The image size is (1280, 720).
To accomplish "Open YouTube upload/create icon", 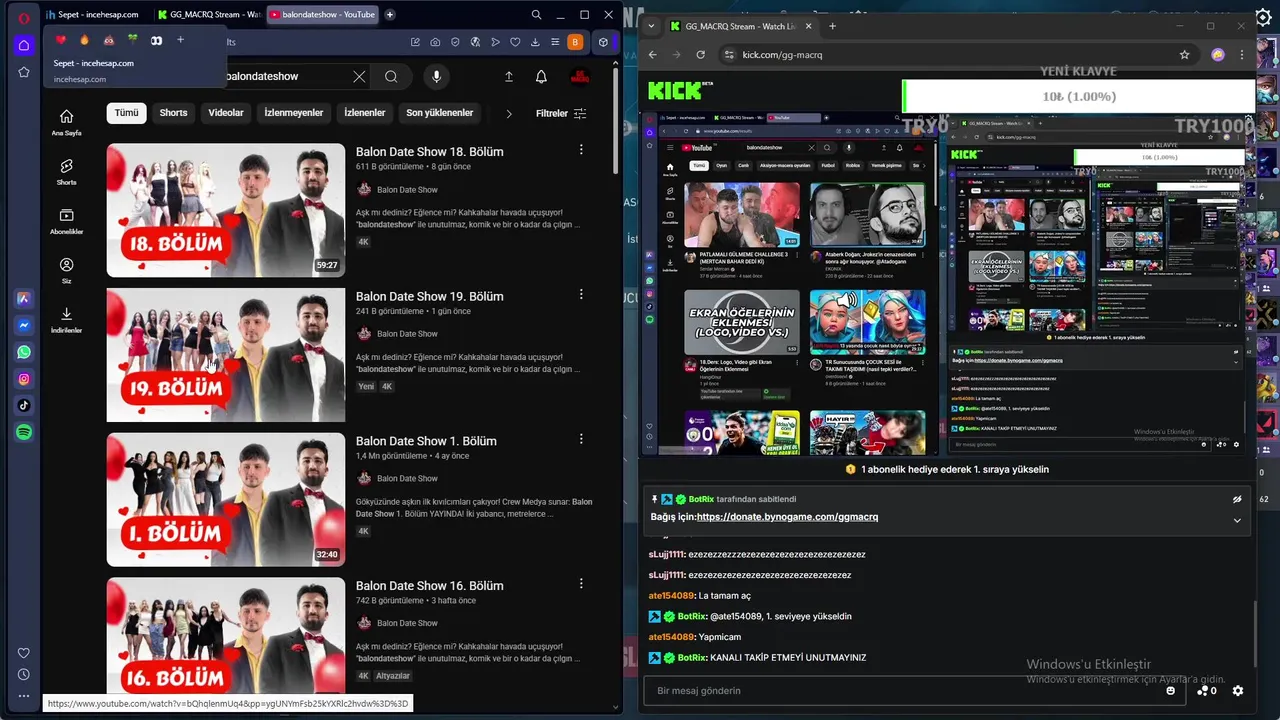I will coord(508,76).
